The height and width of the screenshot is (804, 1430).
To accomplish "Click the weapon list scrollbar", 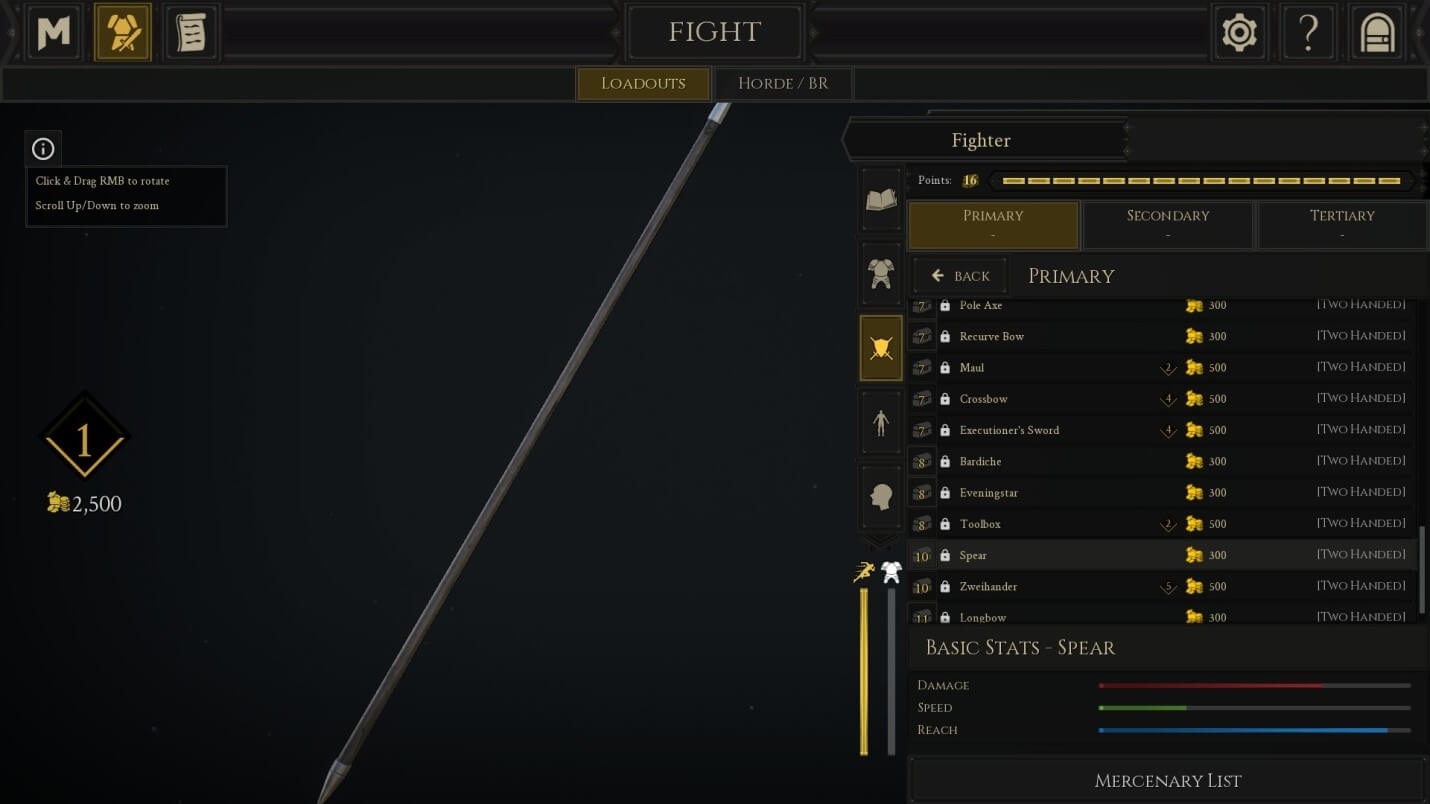I will coord(1421,568).
